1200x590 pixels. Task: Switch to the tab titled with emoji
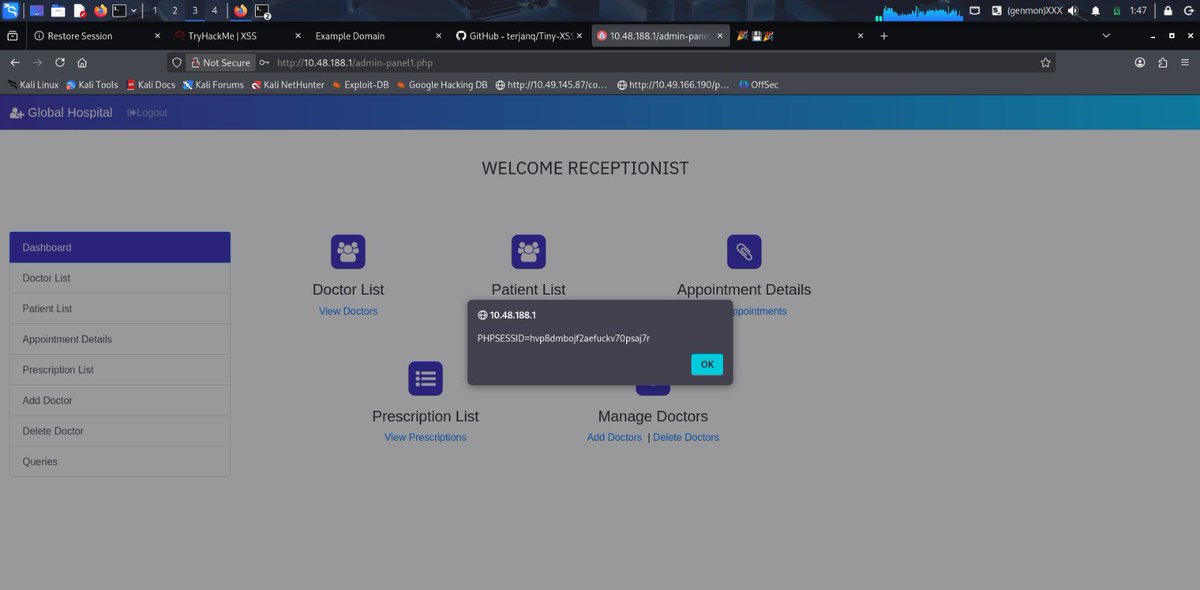(x=801, y=35)
